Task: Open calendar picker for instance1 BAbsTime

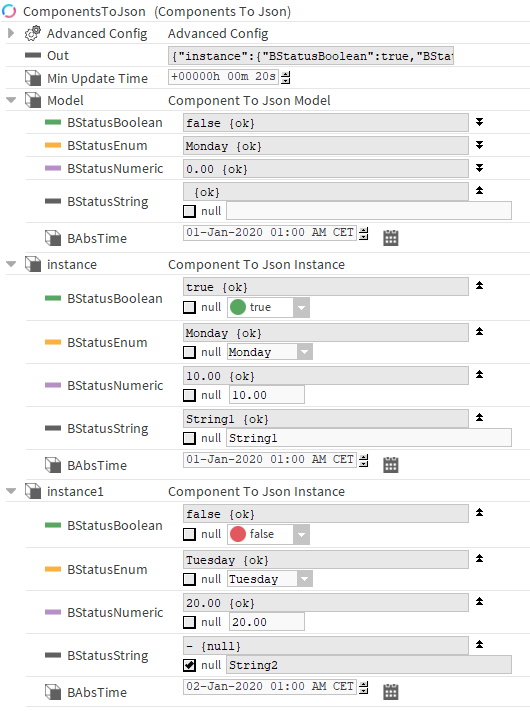Action: 390,692
